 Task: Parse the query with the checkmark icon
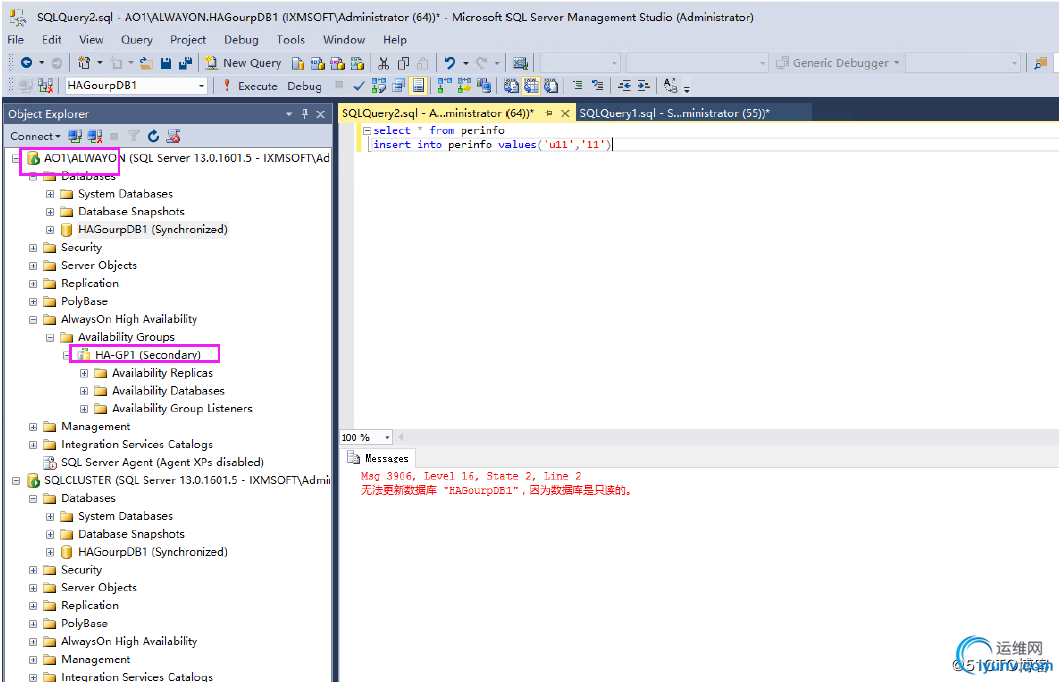click(x=359, y=86)
